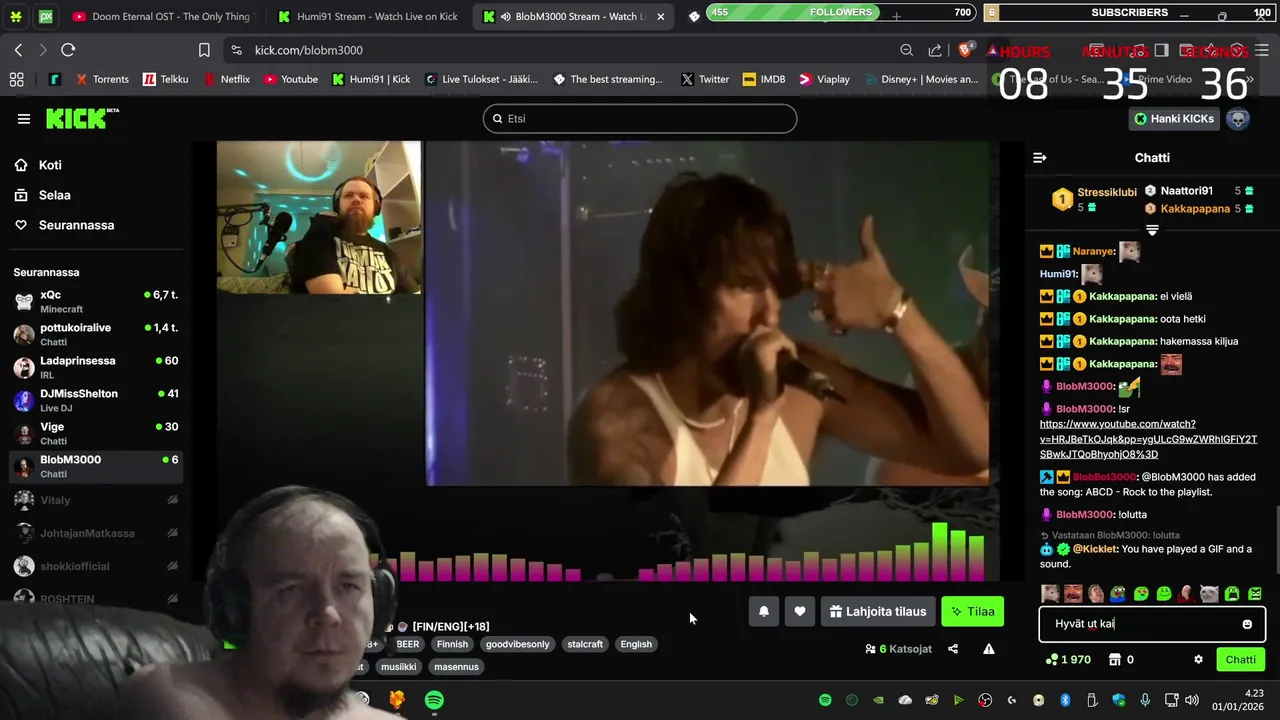
Task: Select the masennus tag
Action: 456,667
